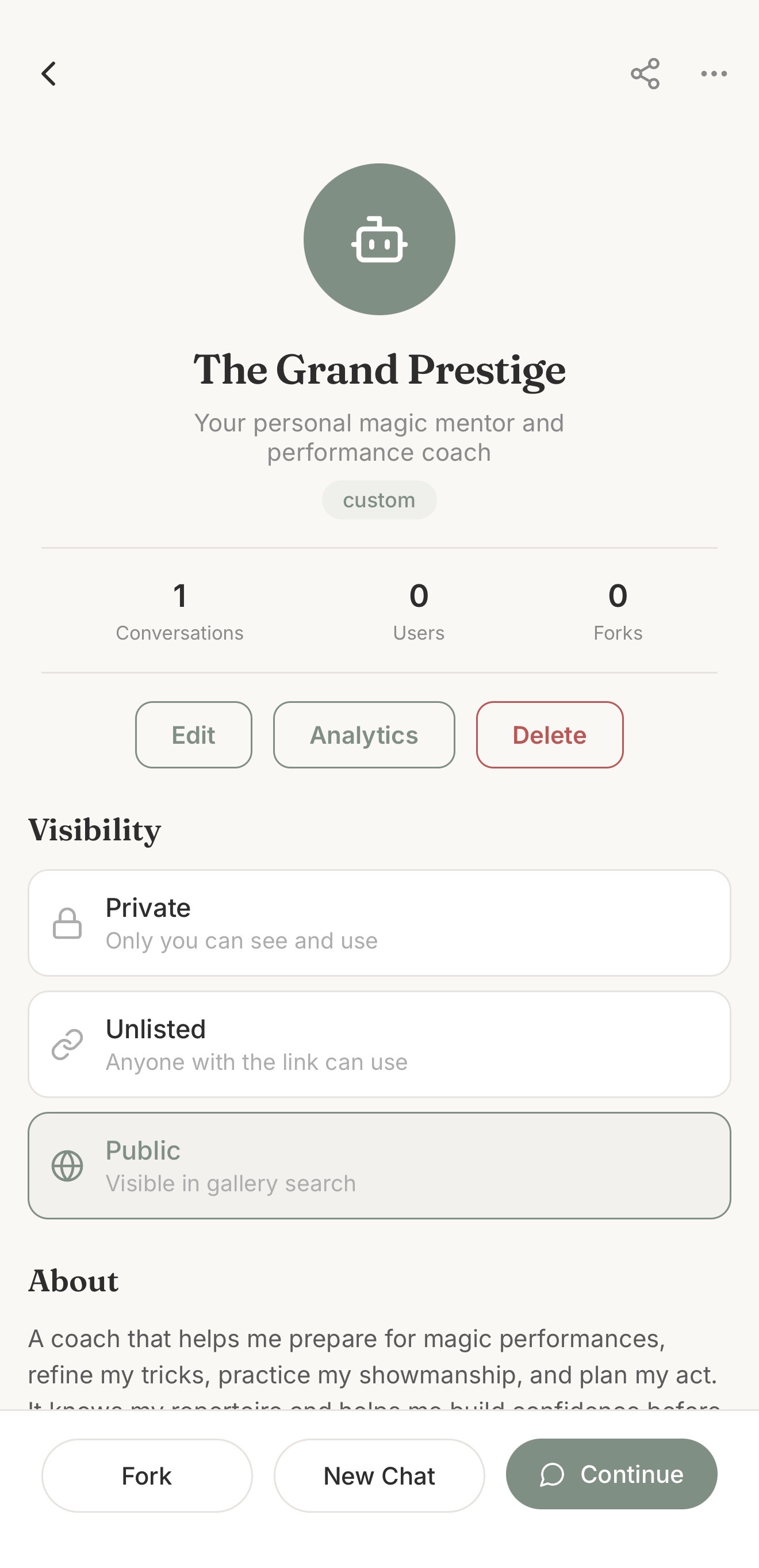The height and width of the screenshot is (1568, 759).
Task: Tap the globe icon beside Public
Action: click(67, 1166)
